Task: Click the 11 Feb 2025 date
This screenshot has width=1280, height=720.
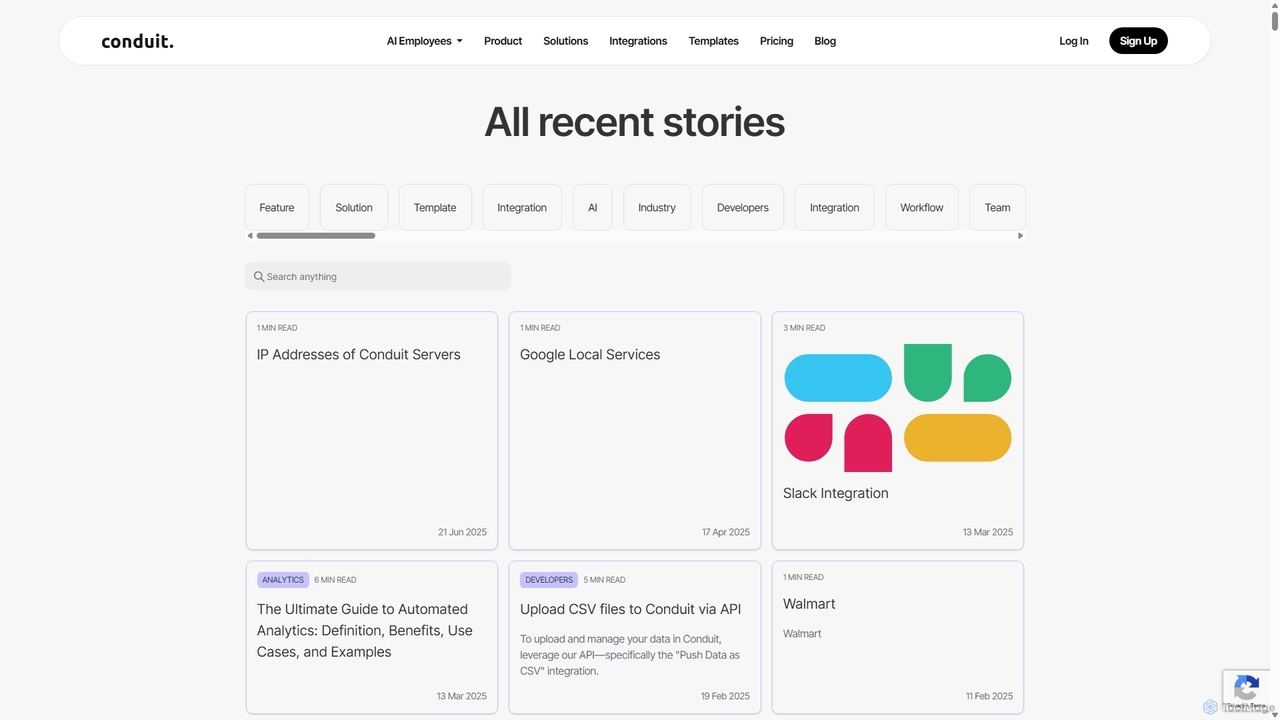Action: coord(989,696)
